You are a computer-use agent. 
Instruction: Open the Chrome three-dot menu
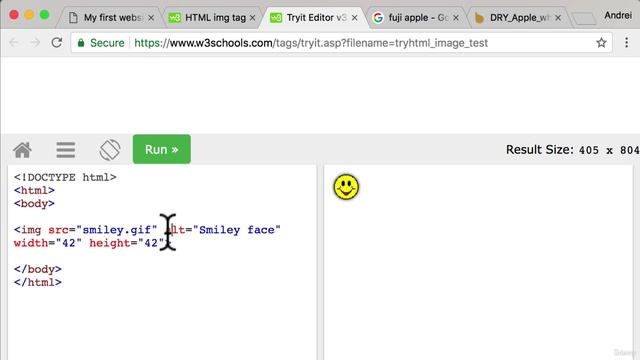[x=627, y=42]
